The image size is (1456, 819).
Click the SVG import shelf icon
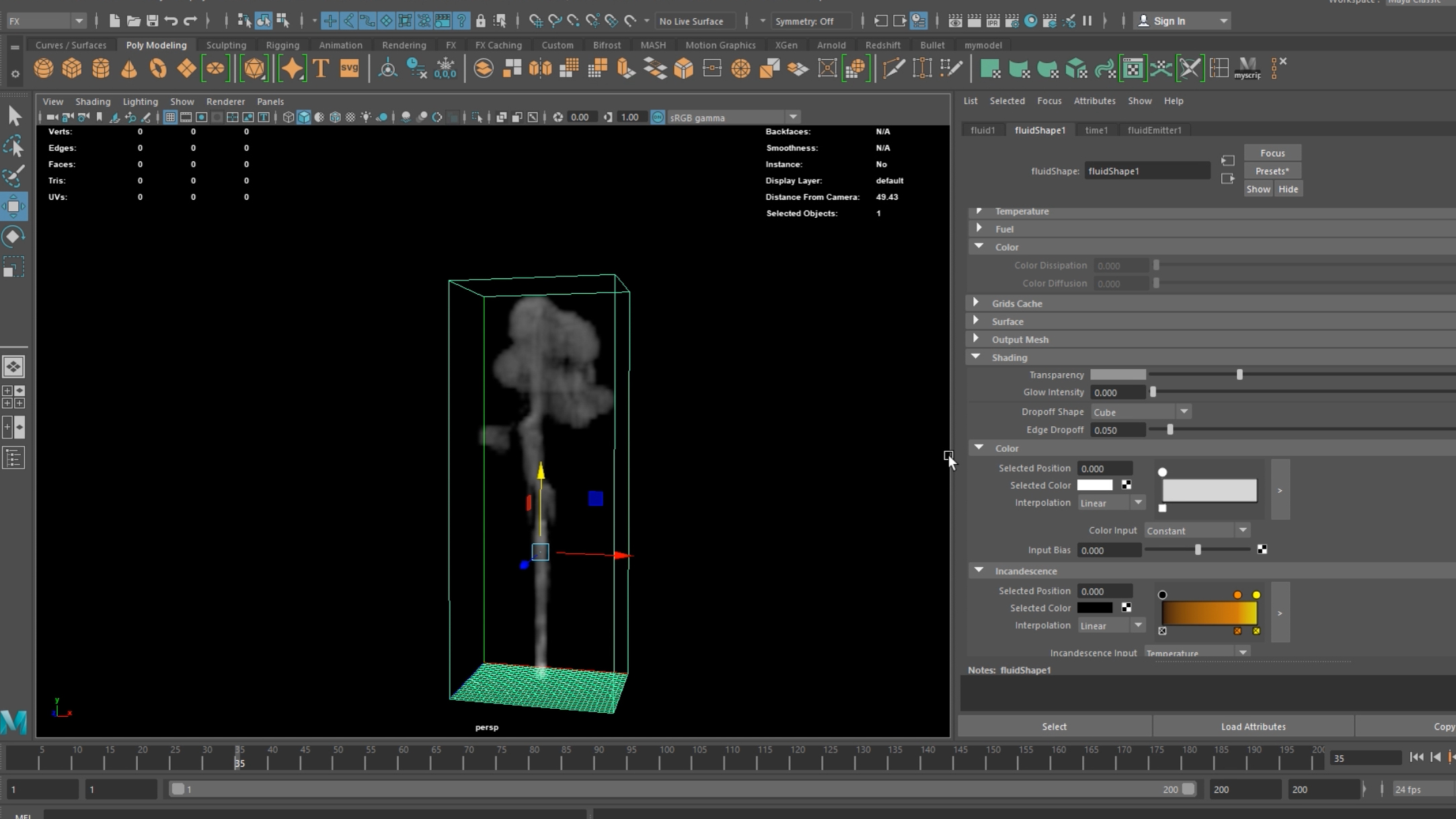349,69
